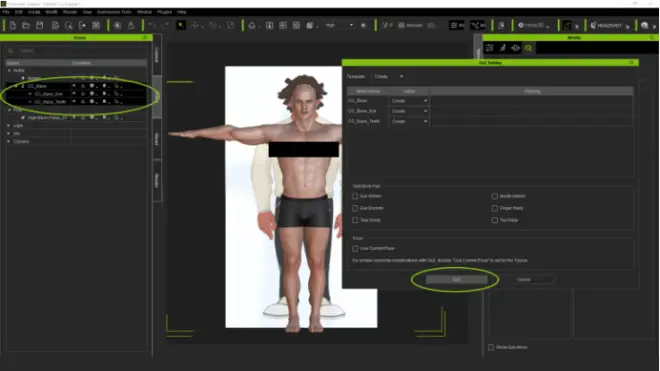Click the Undo arrow in toolbar
Image resolution: width=660 pixels, height=371 pixels.
152,26
